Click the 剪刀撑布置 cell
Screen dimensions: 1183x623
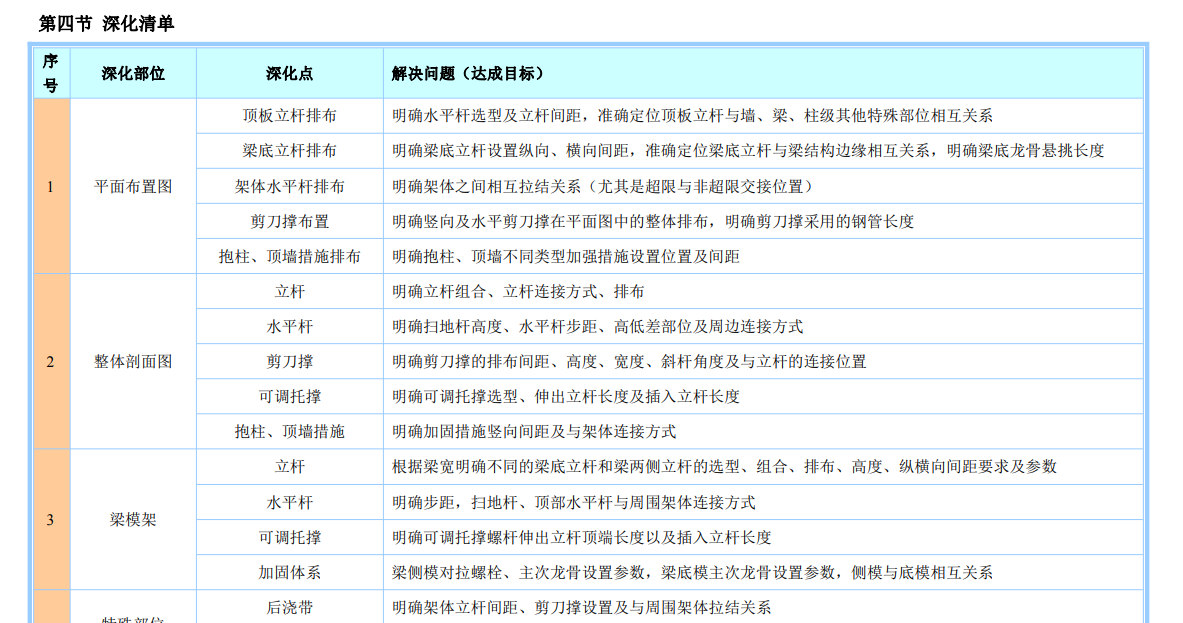coord(289,221)
